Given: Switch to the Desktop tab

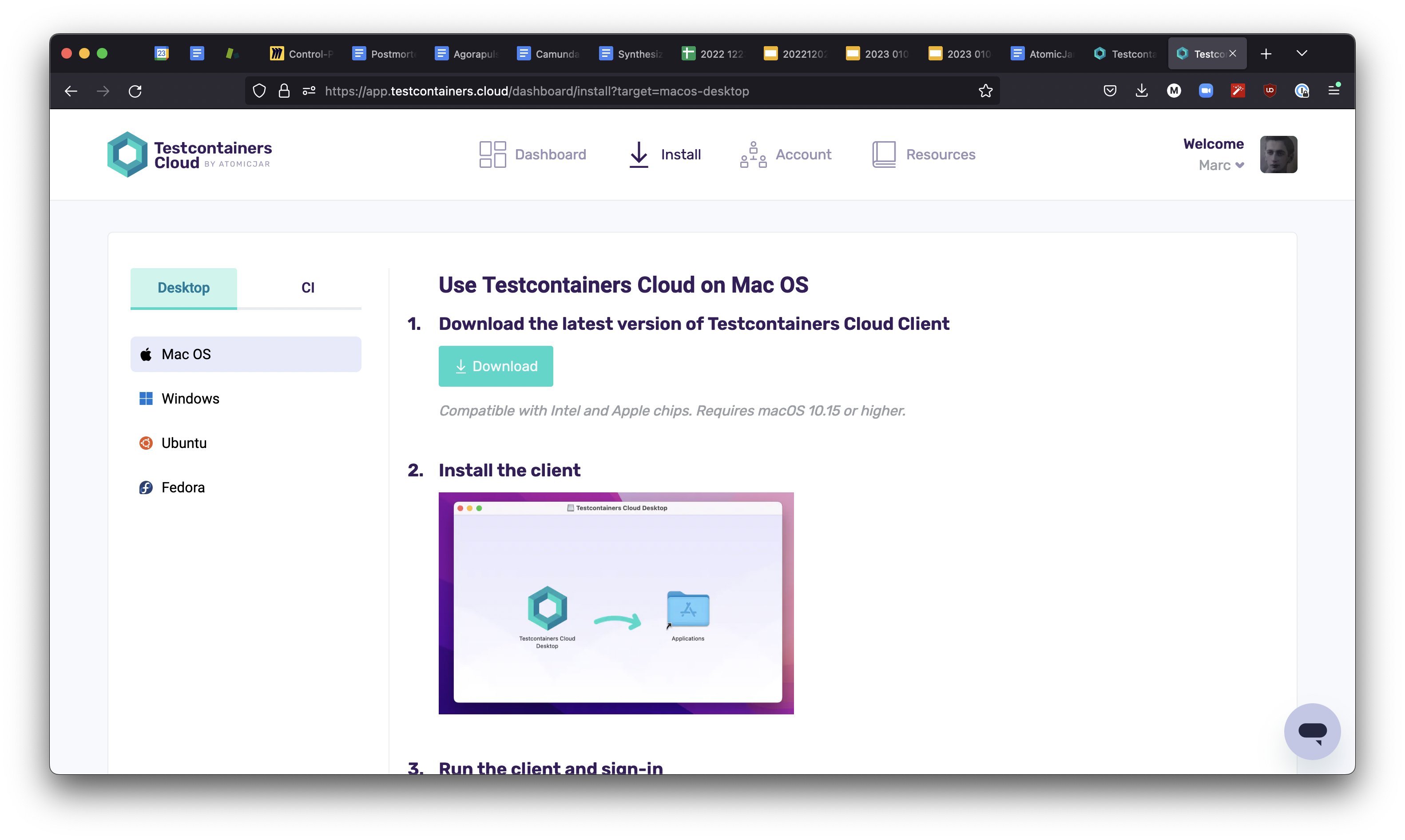Looking at the screenshot, I should point(183,288).
